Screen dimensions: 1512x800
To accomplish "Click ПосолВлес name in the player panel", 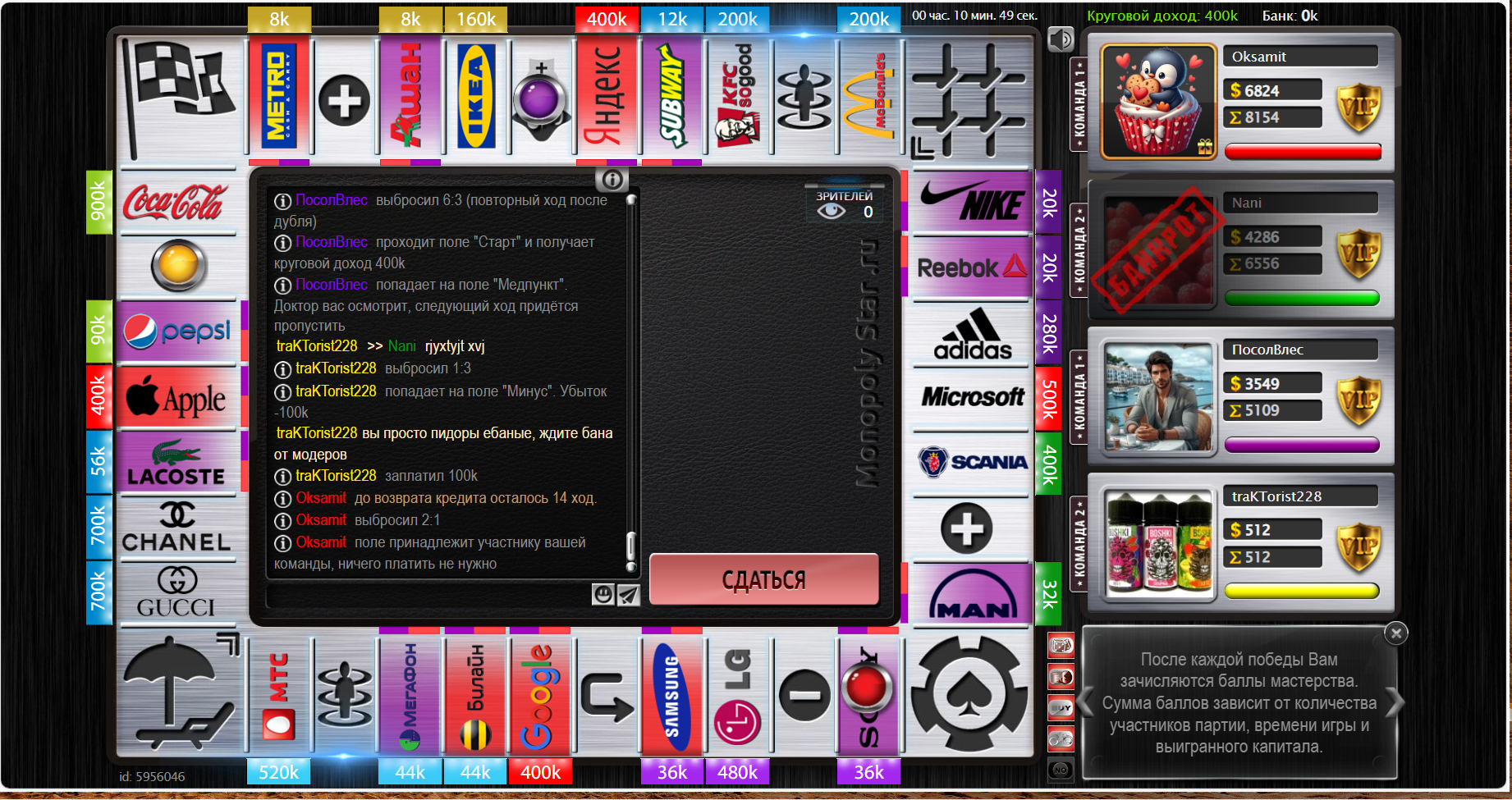I will 1267,350.
